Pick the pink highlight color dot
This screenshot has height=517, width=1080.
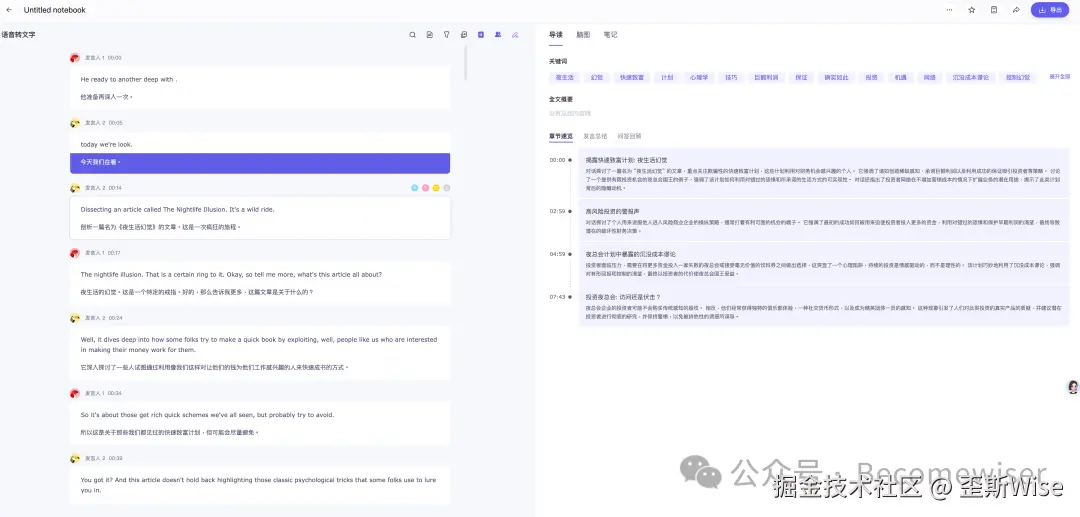(426, 188)
